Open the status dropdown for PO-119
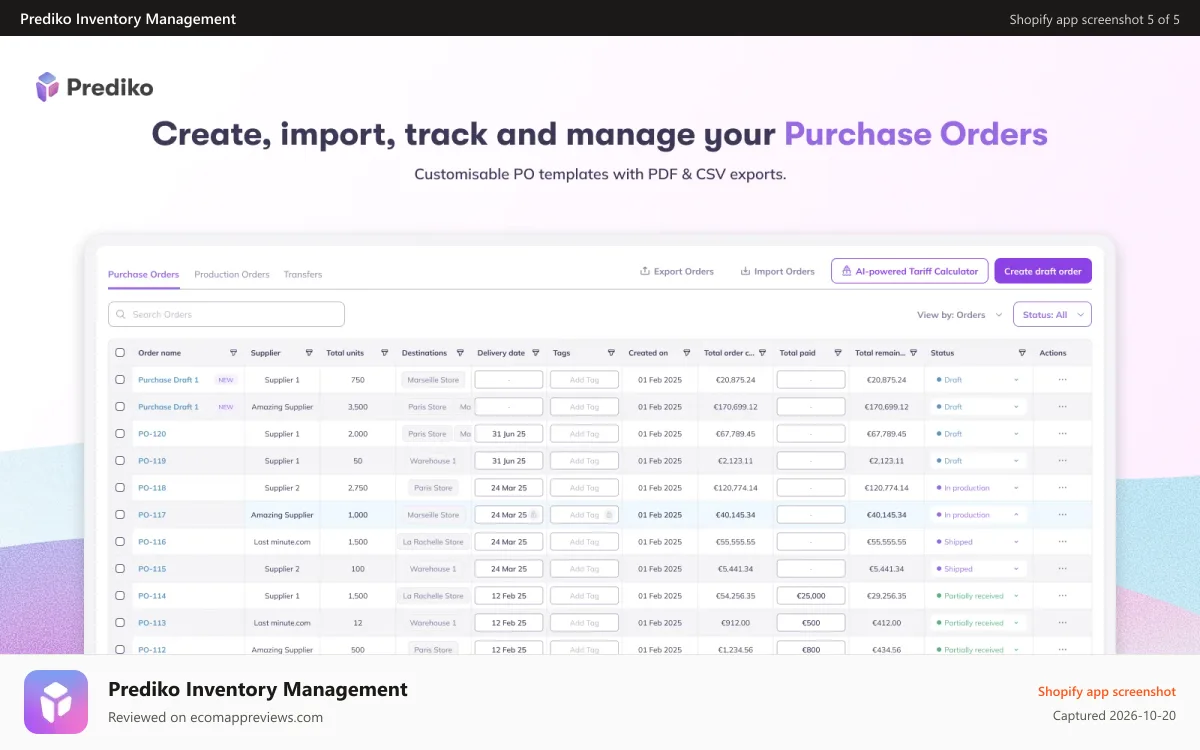Screen dimensions: 1200x750 pos(978,461)
